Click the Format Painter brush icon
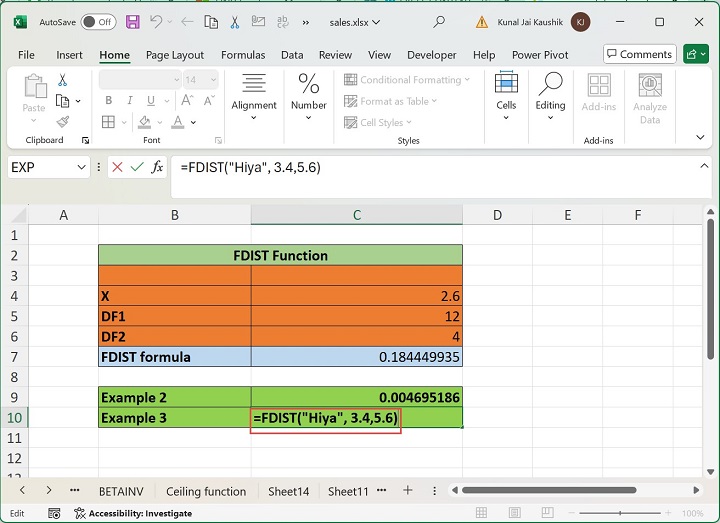The image size is (720, 523). (63, 122)
